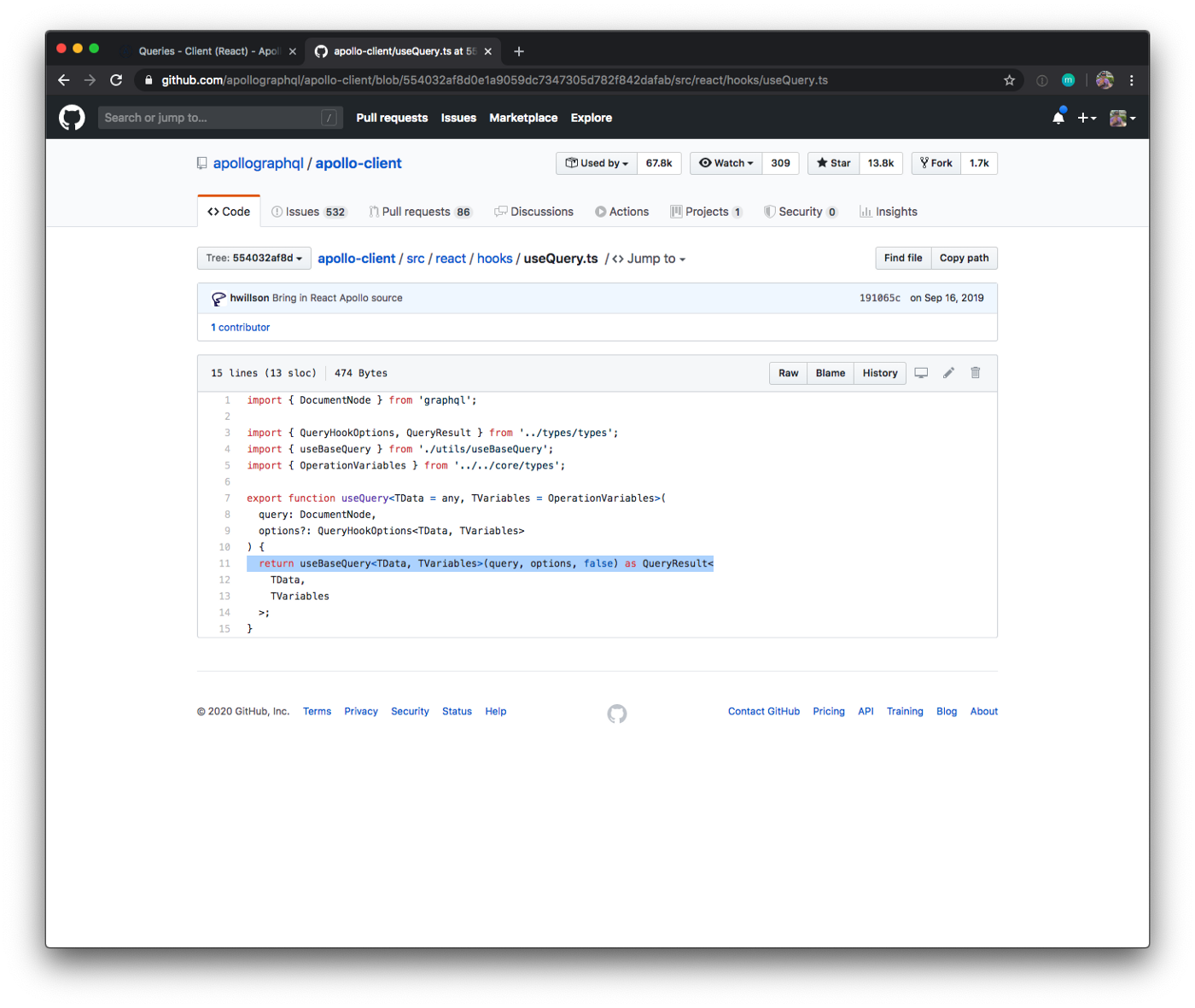Switch to the Queries - Client (React) tab
The image size is (1195, 1008).
(x=209, y=51)
